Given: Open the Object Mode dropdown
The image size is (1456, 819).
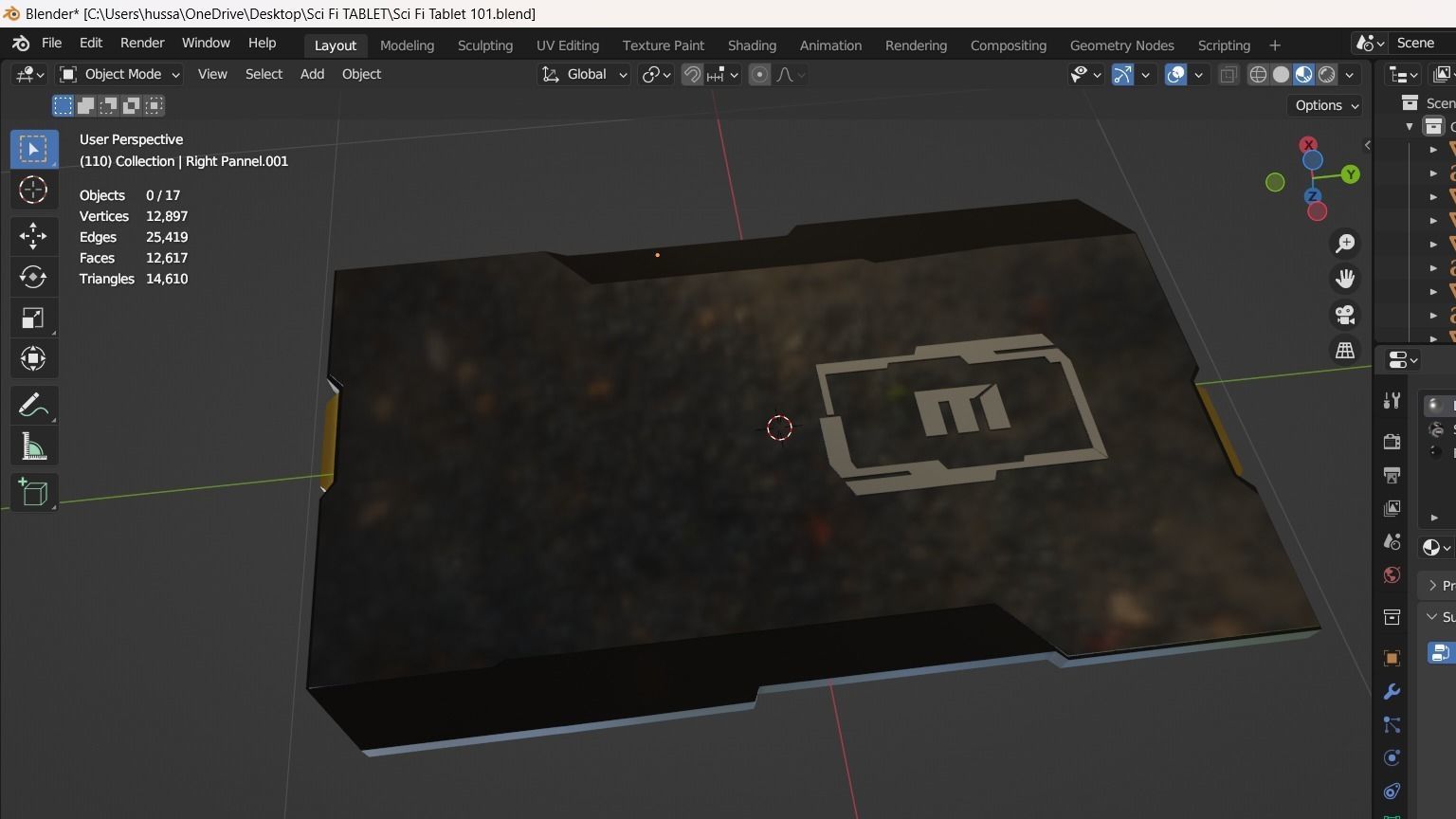Looking at the screenshot, I should tap(119, 74).
